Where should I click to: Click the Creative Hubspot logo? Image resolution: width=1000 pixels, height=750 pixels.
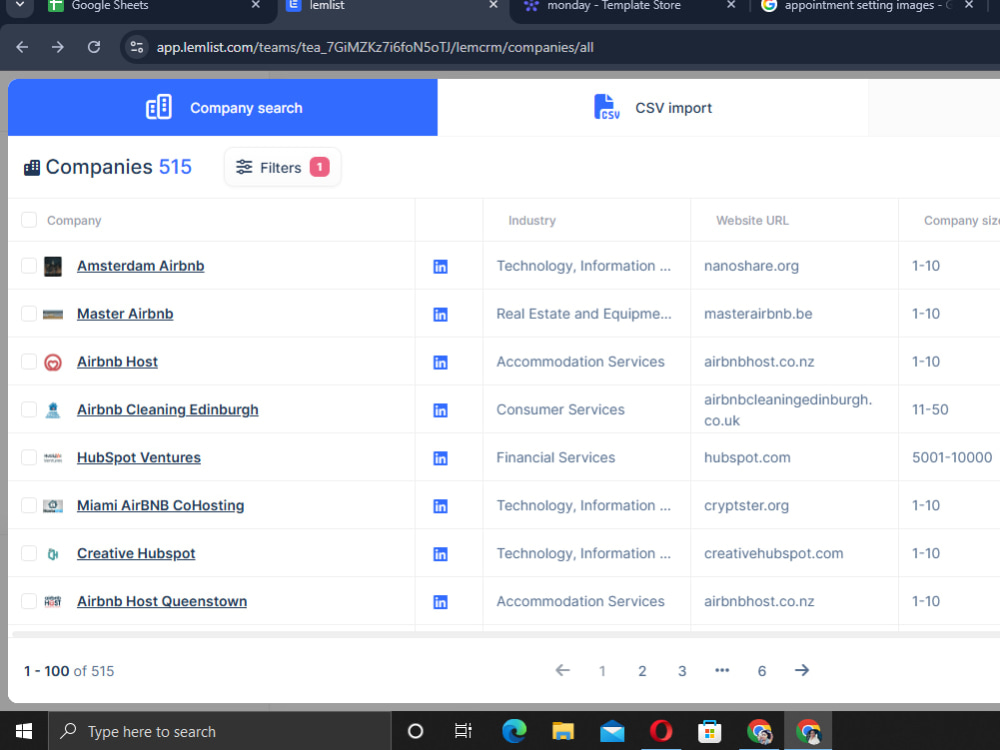[x=53, y=554]
